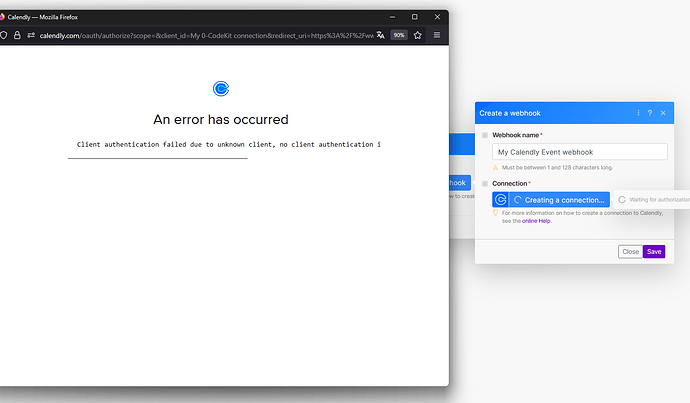690x403 pixels.
Task: Click the help question mark in webhook dialog
Action: 650,113
